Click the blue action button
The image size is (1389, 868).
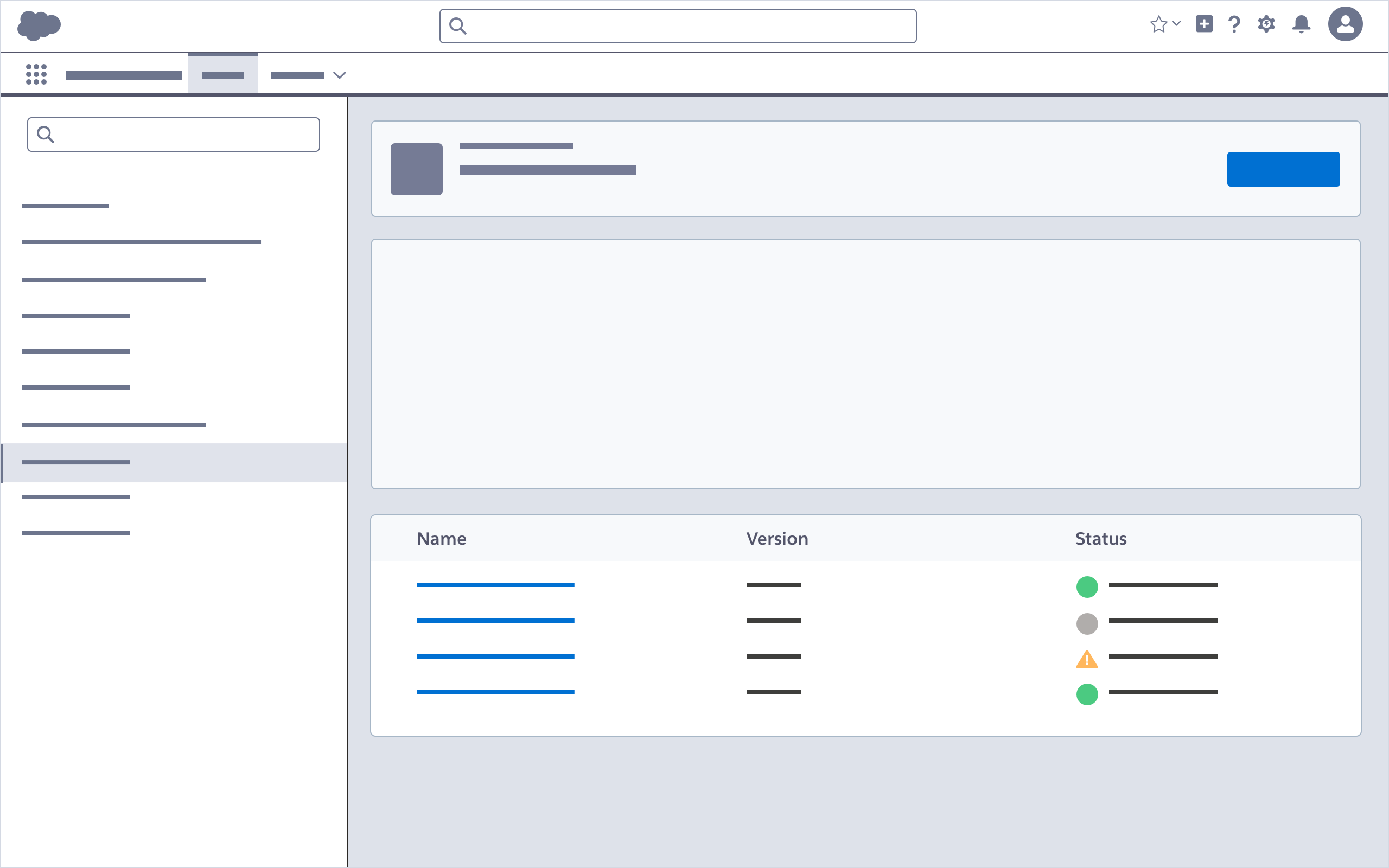point(1283,169)
